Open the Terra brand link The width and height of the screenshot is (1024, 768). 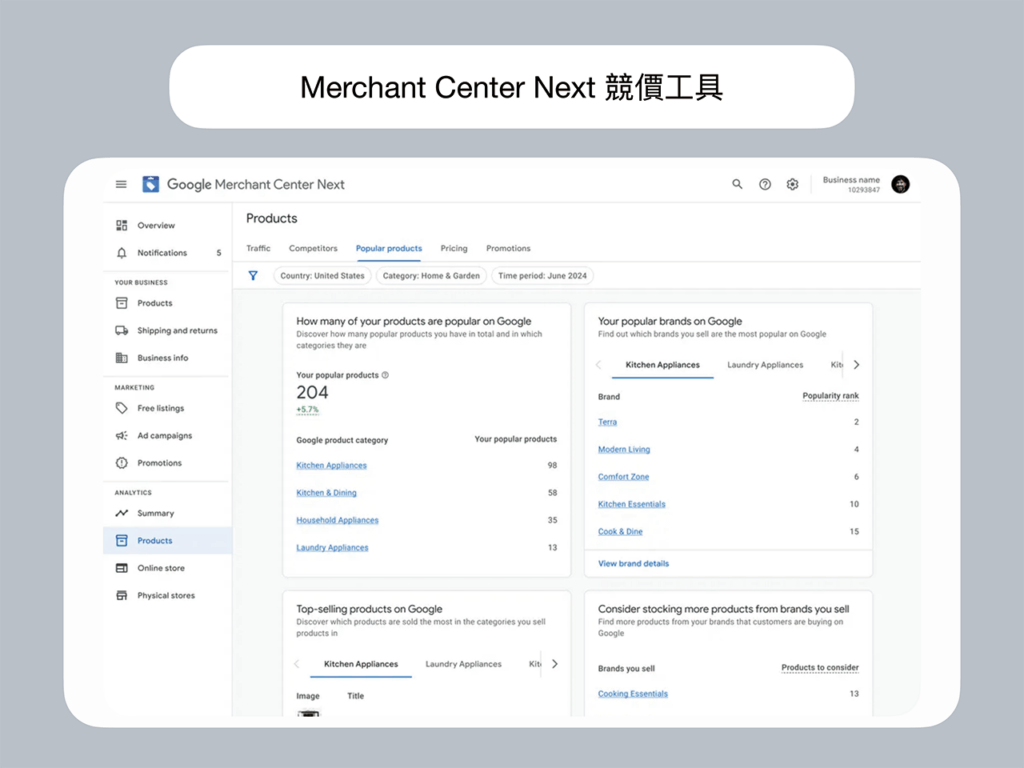[x=607, y=422]
